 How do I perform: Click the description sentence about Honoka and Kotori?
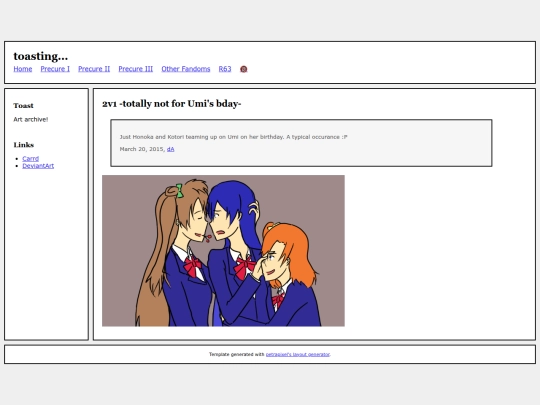[233, 137]
